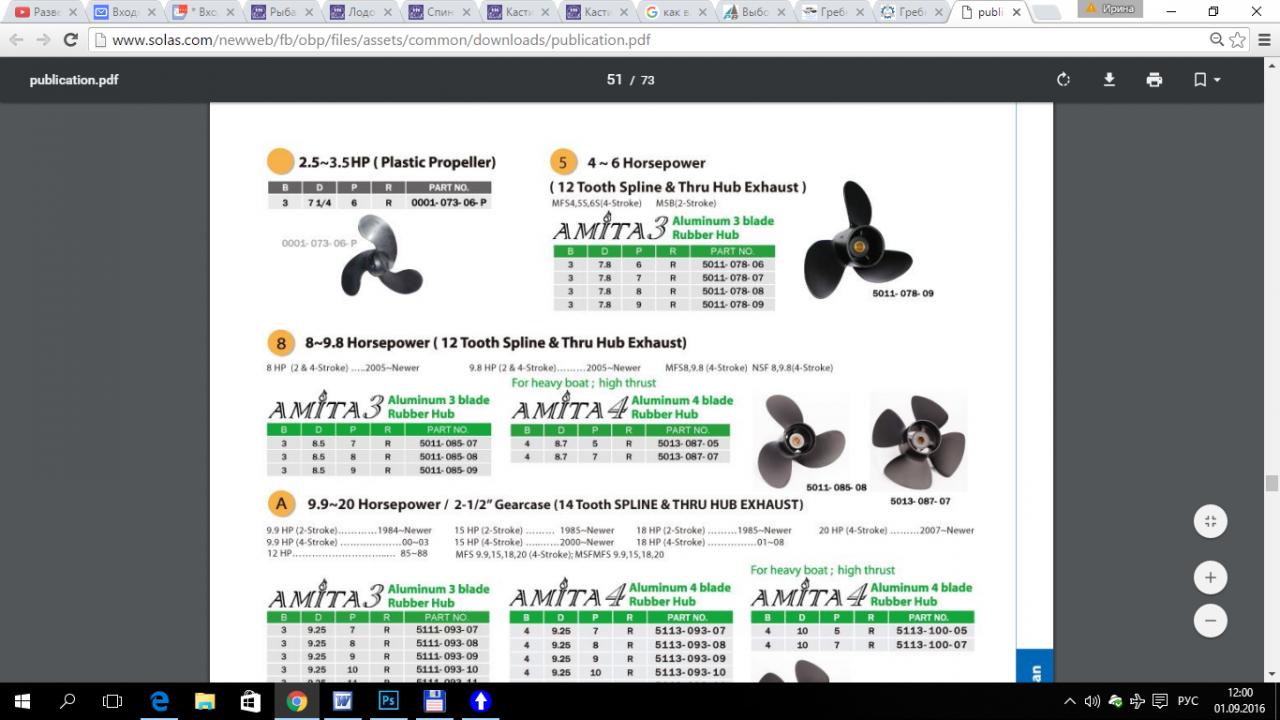Download the PDF file
1280x720 pixels.
[x=1109, y=80]
